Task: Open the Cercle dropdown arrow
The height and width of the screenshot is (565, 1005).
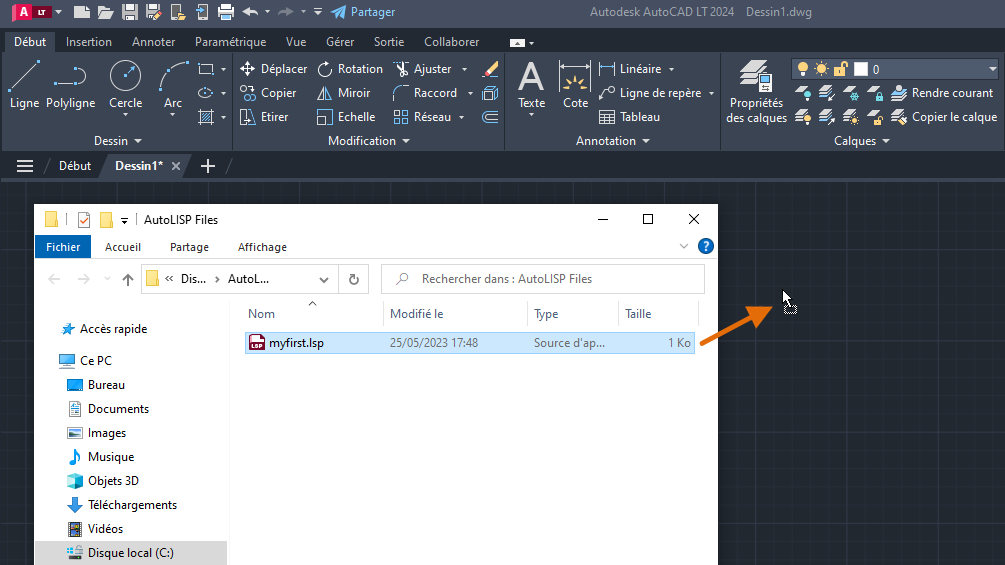Action: pos(126,115)
